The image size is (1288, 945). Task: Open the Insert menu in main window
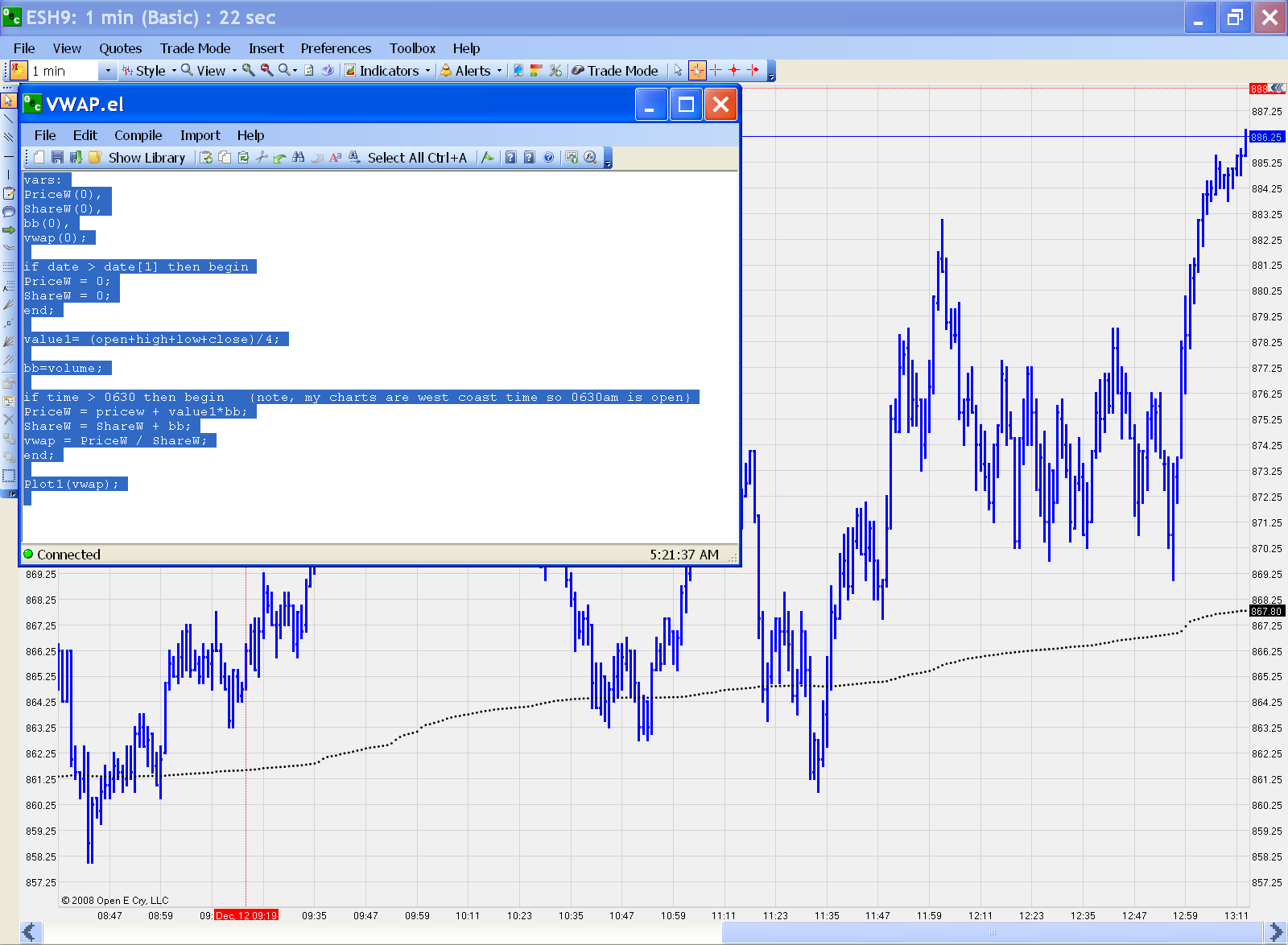tap(266, 48)
